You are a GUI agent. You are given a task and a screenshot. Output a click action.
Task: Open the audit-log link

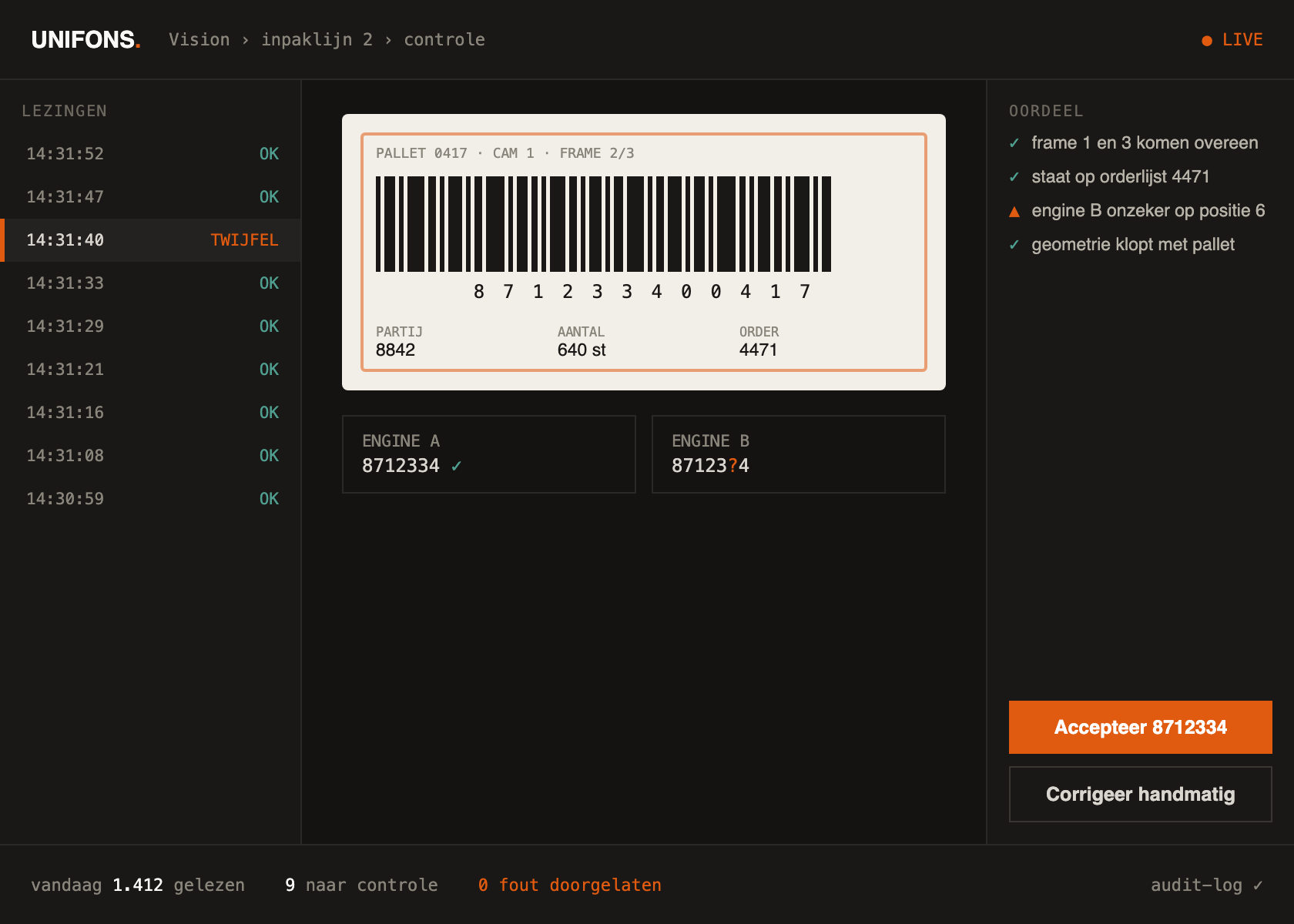[x=1207, y=885]
